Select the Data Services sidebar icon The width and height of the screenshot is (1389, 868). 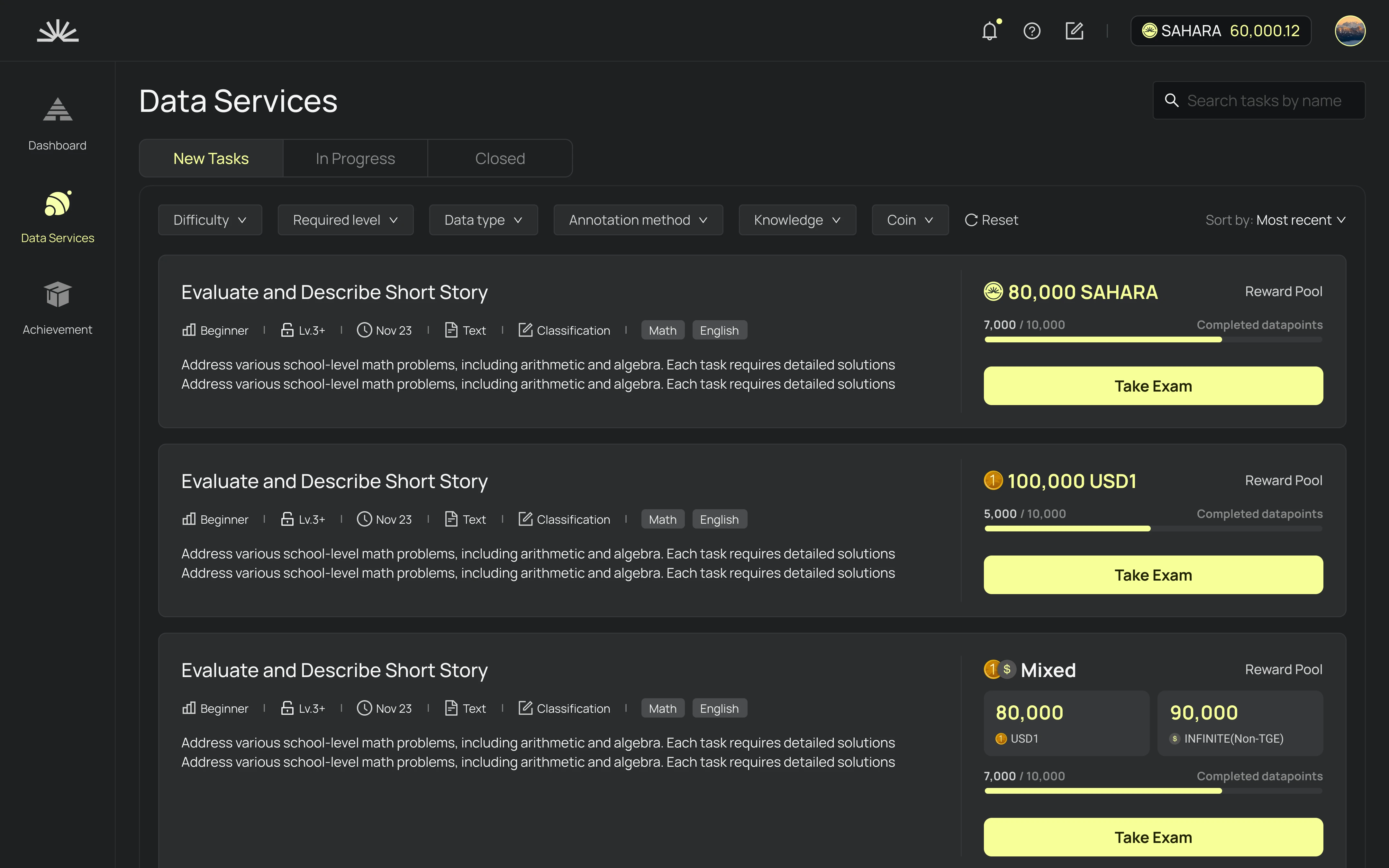click(x=58, y=204)
